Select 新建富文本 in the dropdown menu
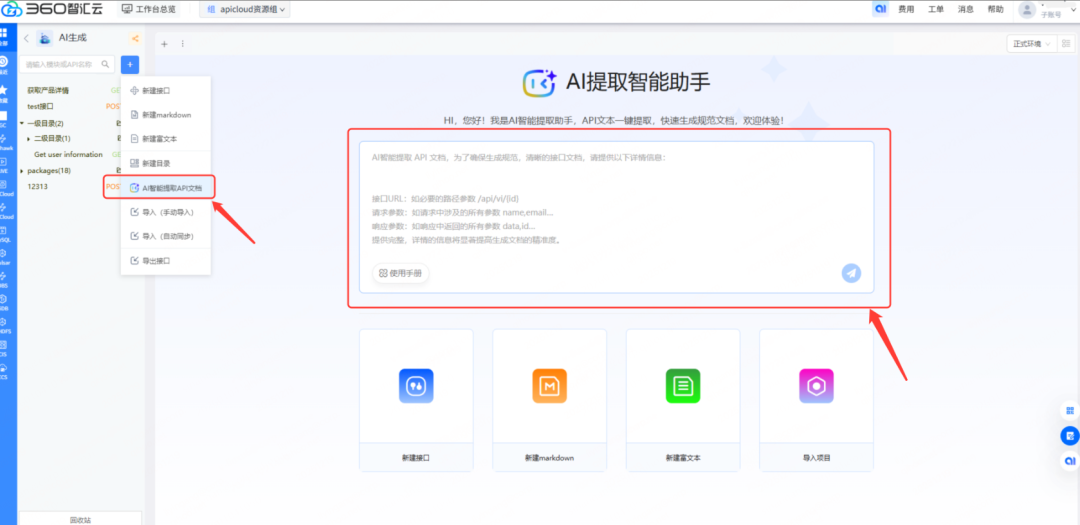 click(165, 138)
